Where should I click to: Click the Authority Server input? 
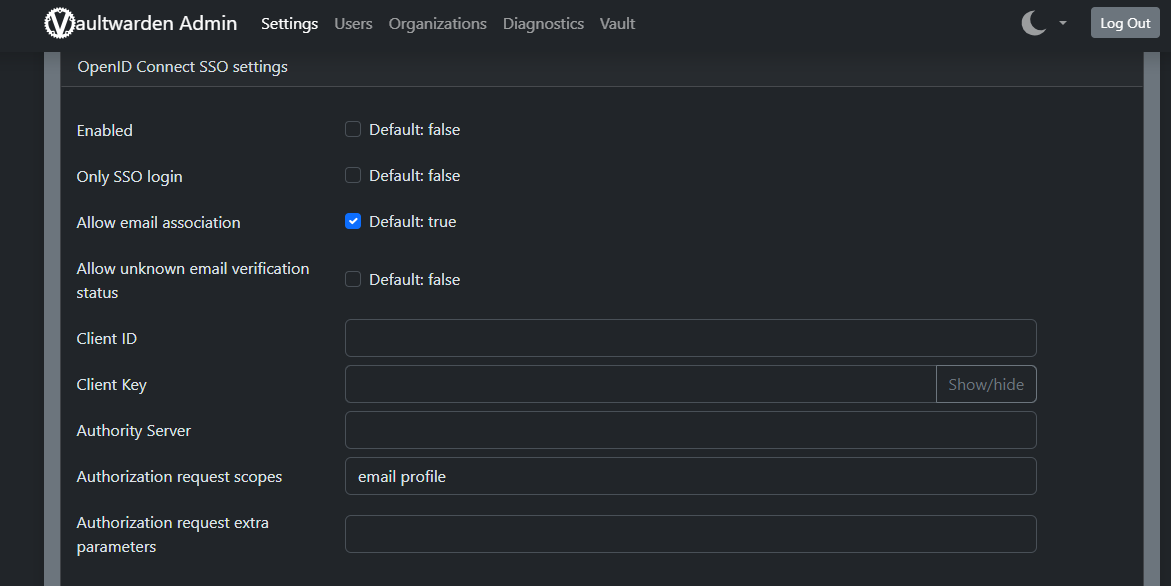coord(690,430)
